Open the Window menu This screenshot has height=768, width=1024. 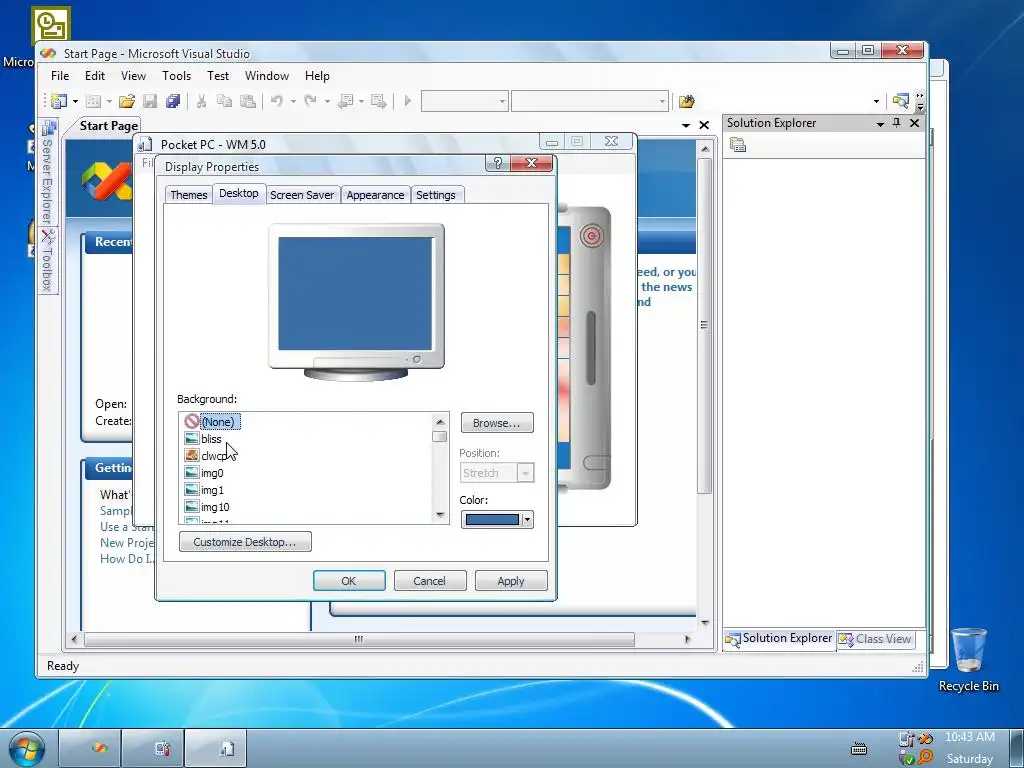click(x=266, y=76)
